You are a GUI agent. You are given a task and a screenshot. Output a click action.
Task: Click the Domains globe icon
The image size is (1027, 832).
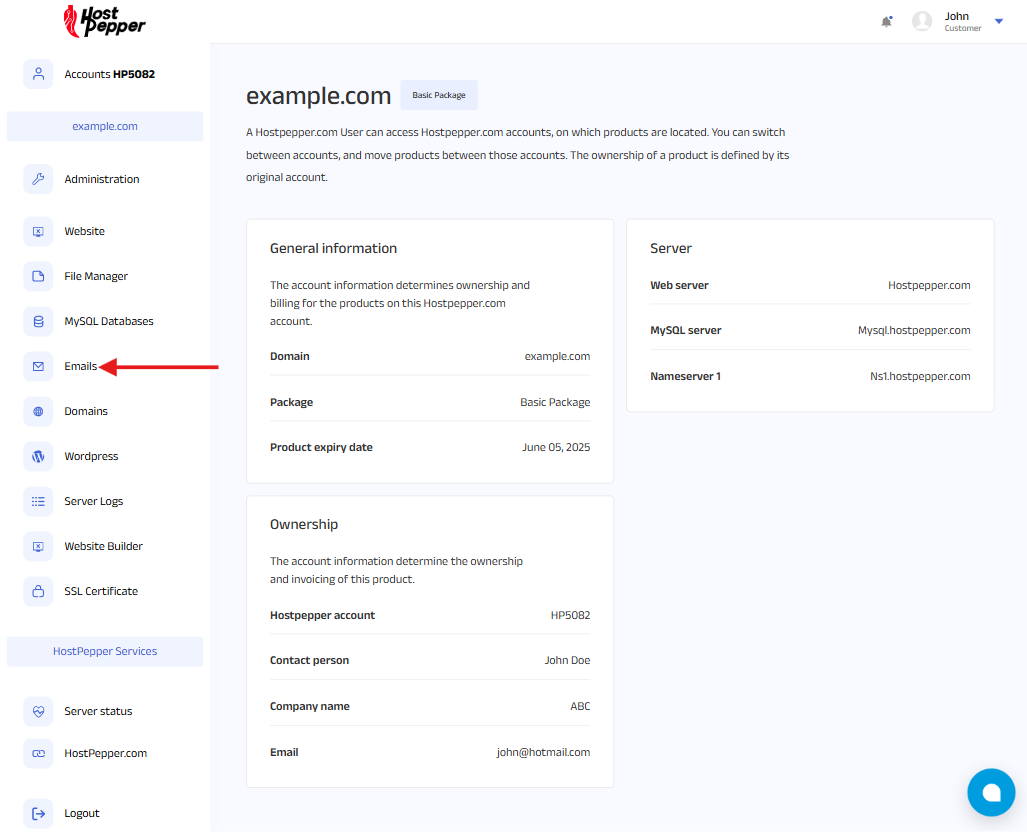click(38, 411)
